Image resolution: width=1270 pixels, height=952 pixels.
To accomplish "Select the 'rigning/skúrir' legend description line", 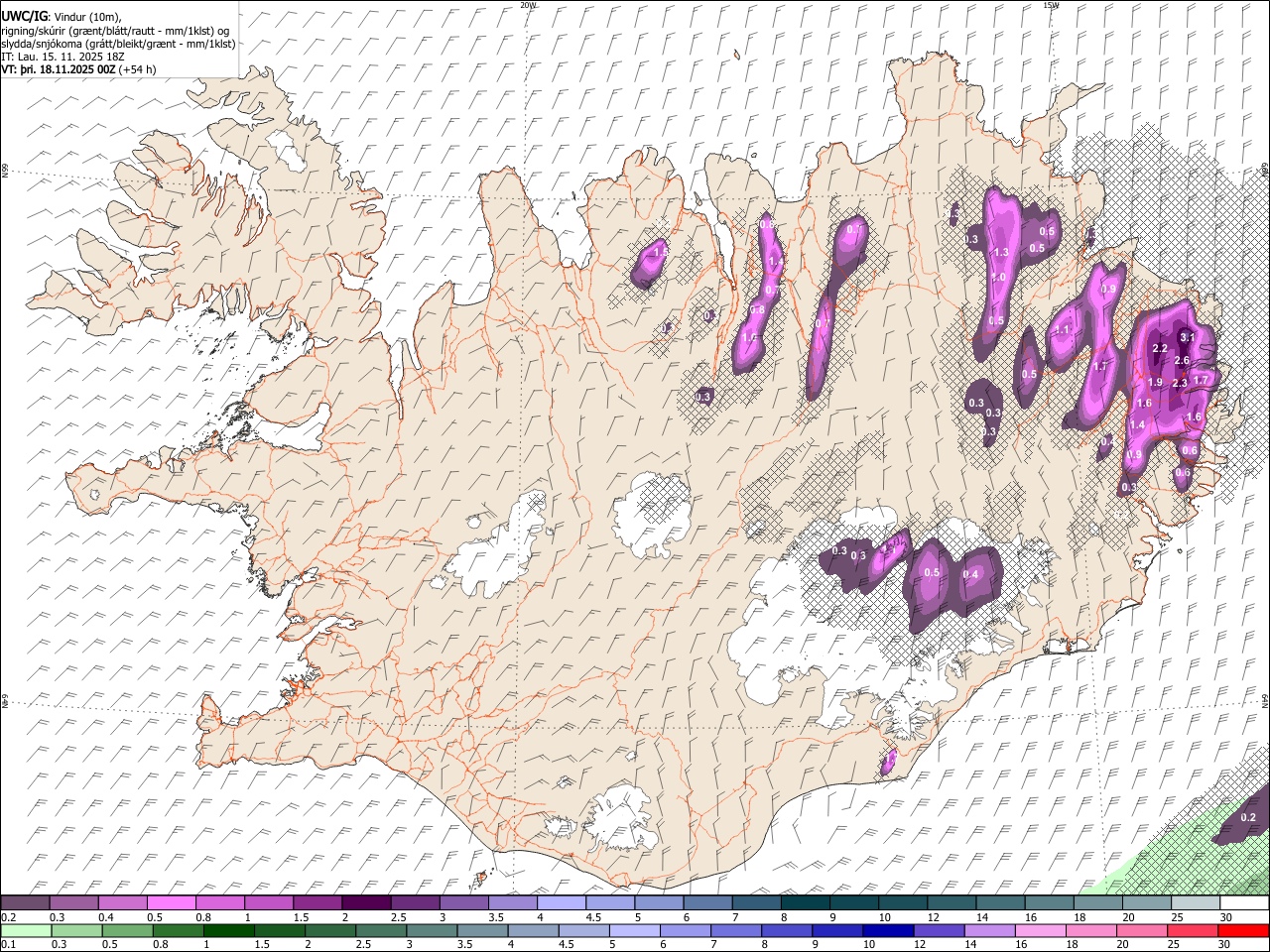I will click(x=115, y=30).
